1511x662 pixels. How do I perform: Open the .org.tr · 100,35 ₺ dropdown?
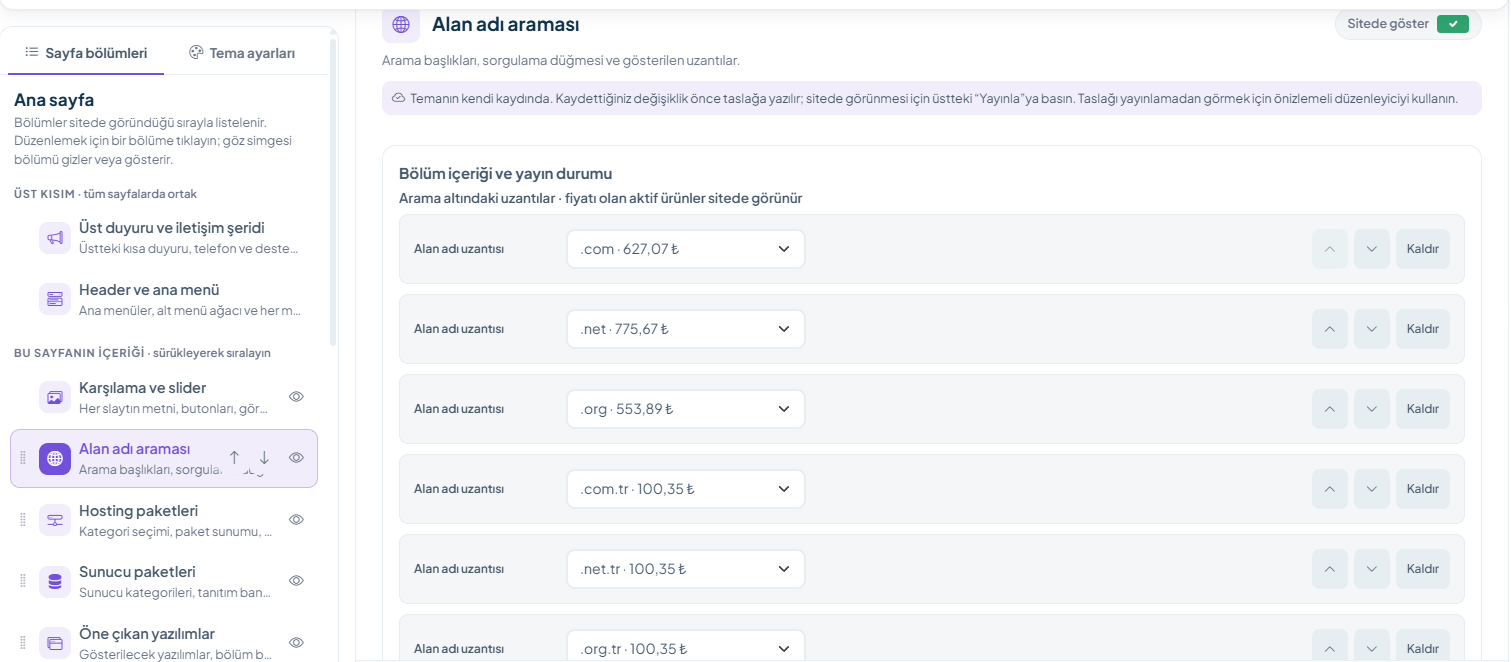tap(685, 646)
